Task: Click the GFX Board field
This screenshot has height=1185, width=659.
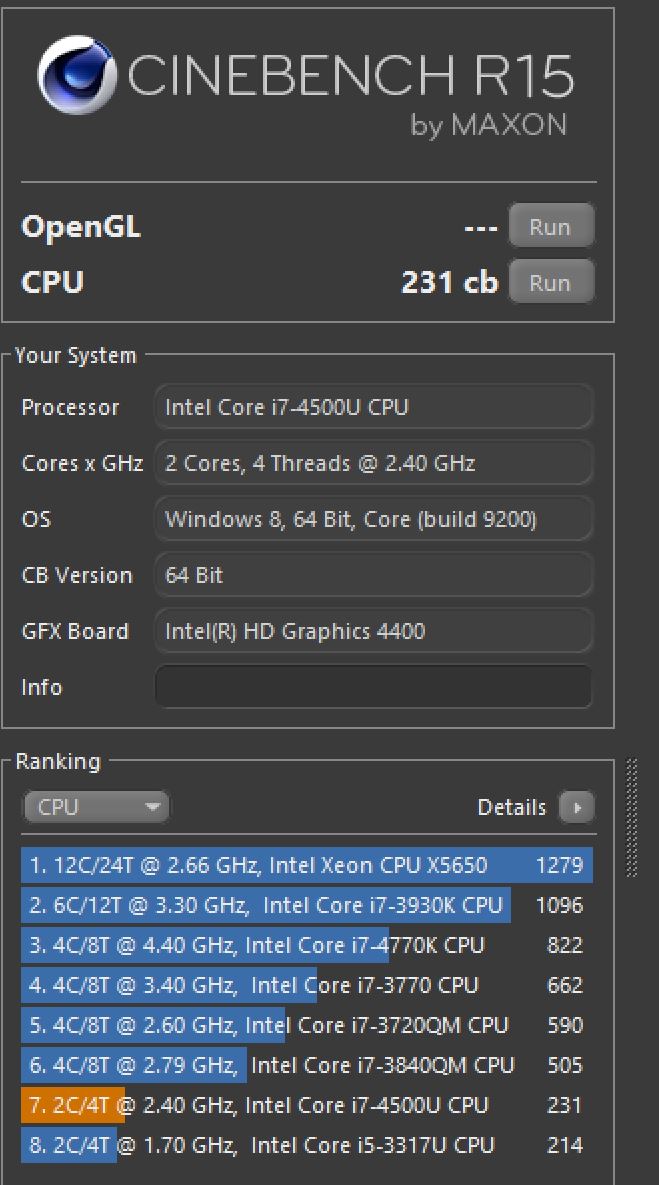Action: pos(373,631)
